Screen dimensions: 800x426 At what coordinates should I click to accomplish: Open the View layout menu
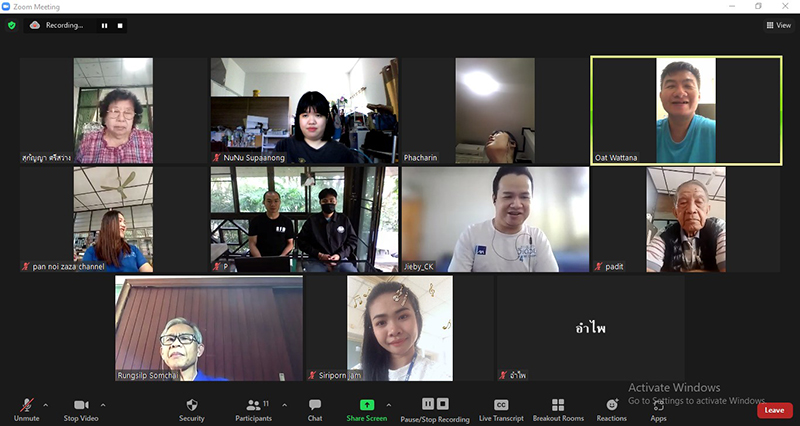point(779,25)
